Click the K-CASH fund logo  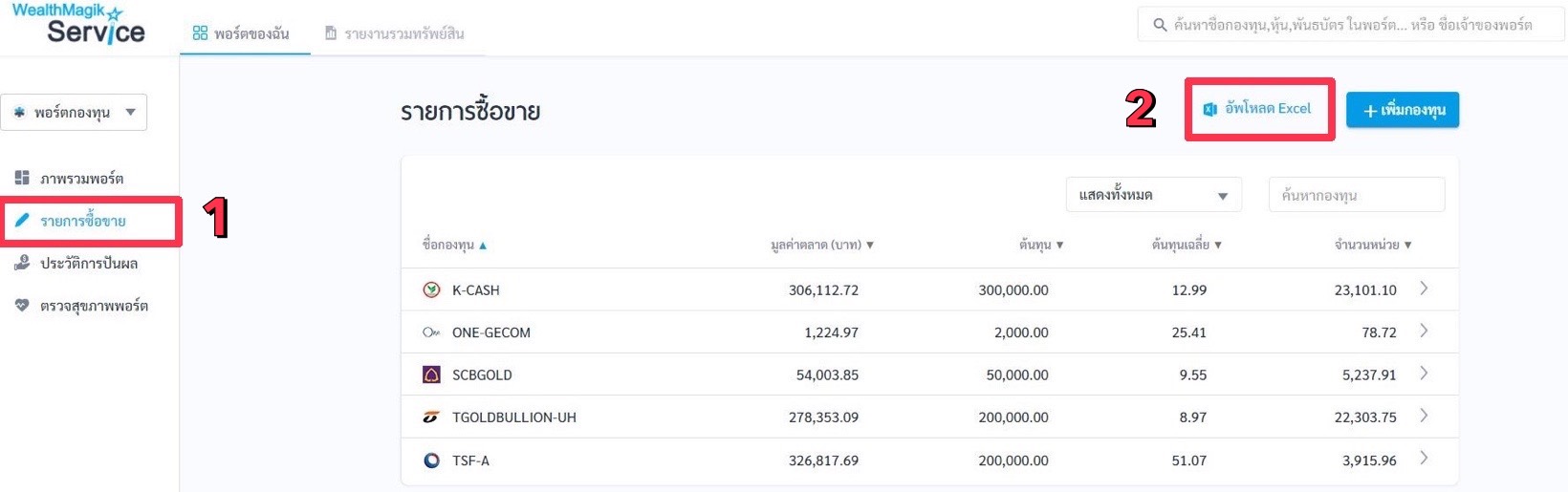431,289
